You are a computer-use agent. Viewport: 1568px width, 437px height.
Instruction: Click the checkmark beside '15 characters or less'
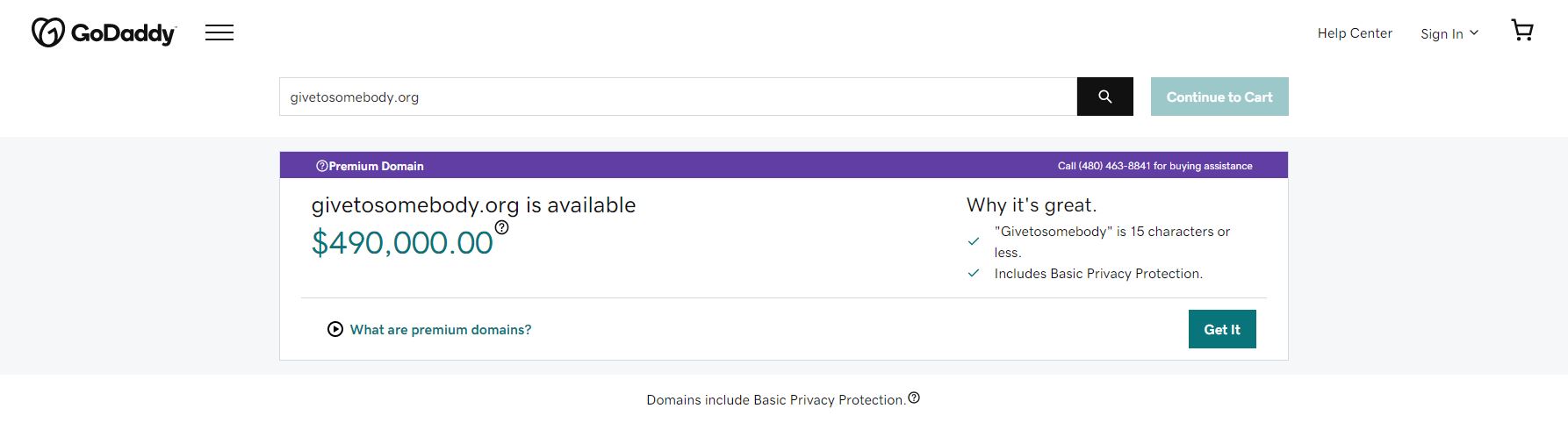[974, 241]
